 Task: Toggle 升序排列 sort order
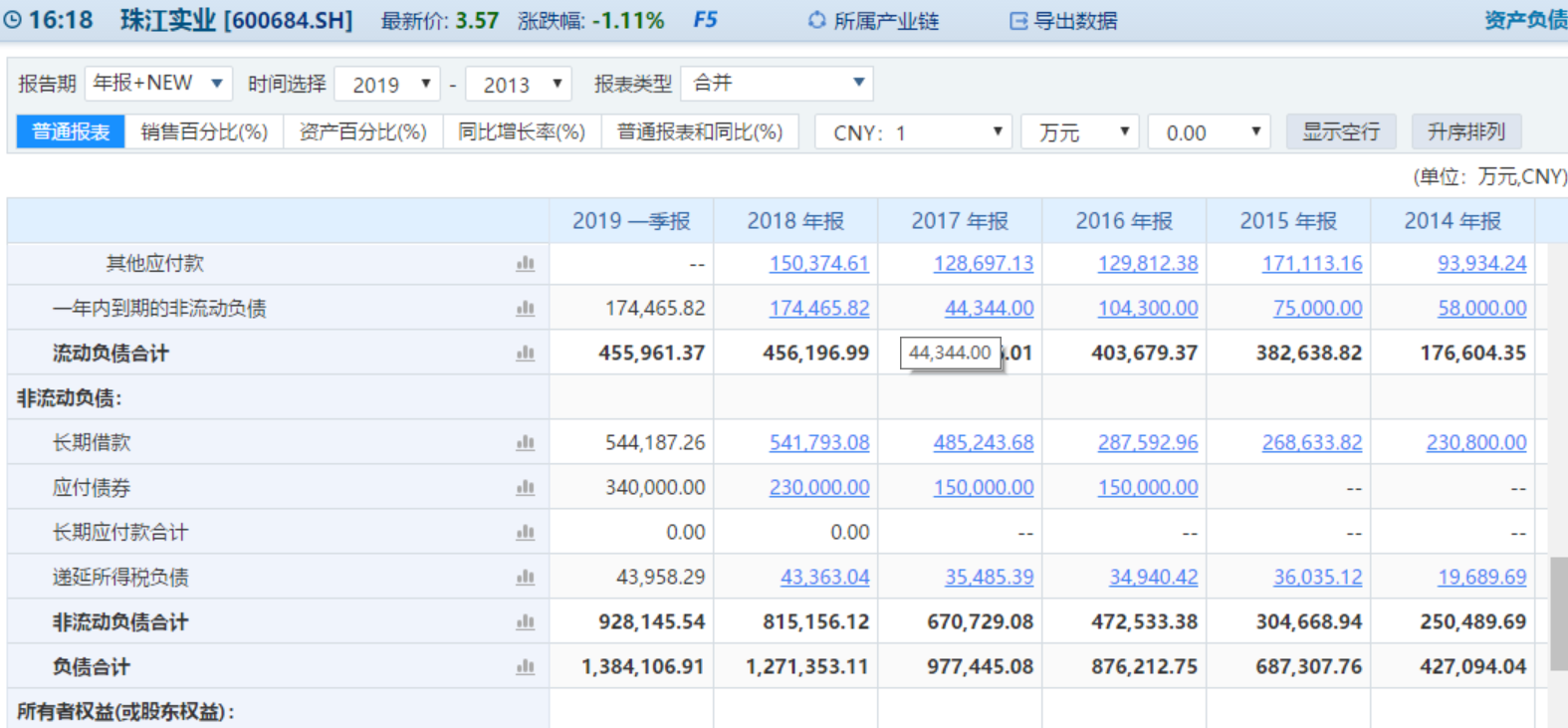coord(1466,131)
